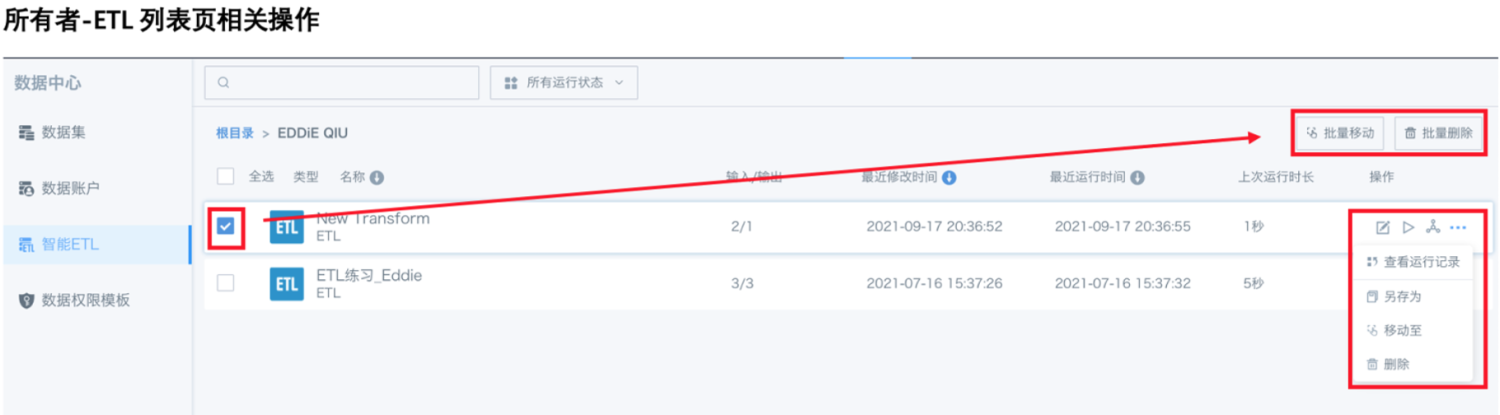Click 2021-09-17 20:36:52 modified time
This screenshot has width=1500, height=415.
point(934,227)
